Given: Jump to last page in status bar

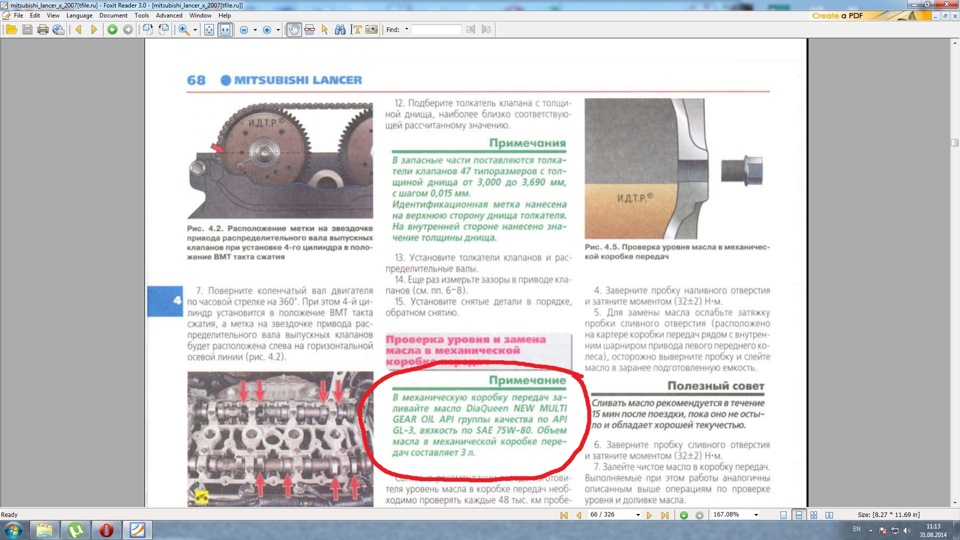Looking at the screenshot, I should coord(664,515).
